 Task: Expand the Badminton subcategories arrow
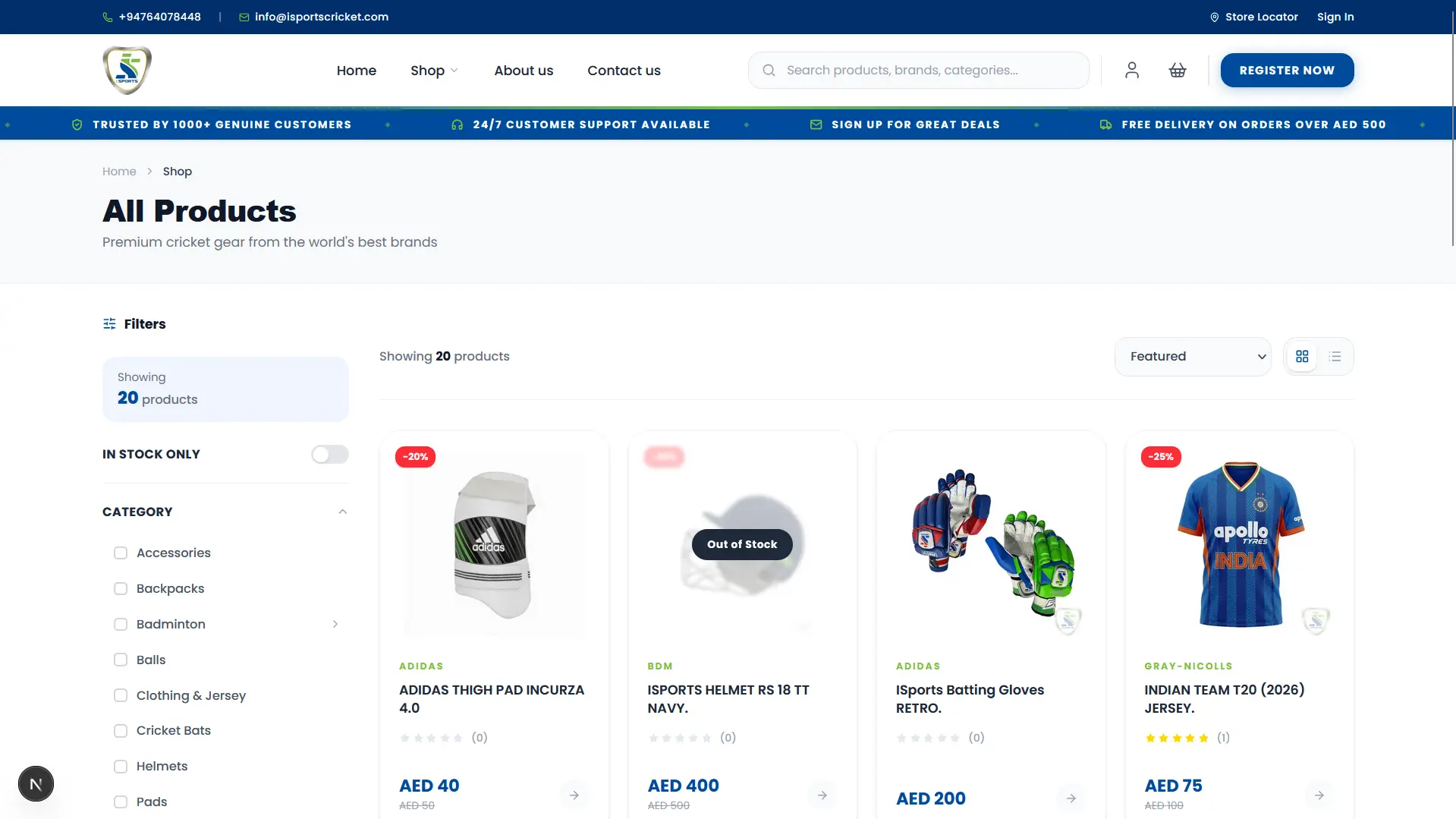(335, 624)
